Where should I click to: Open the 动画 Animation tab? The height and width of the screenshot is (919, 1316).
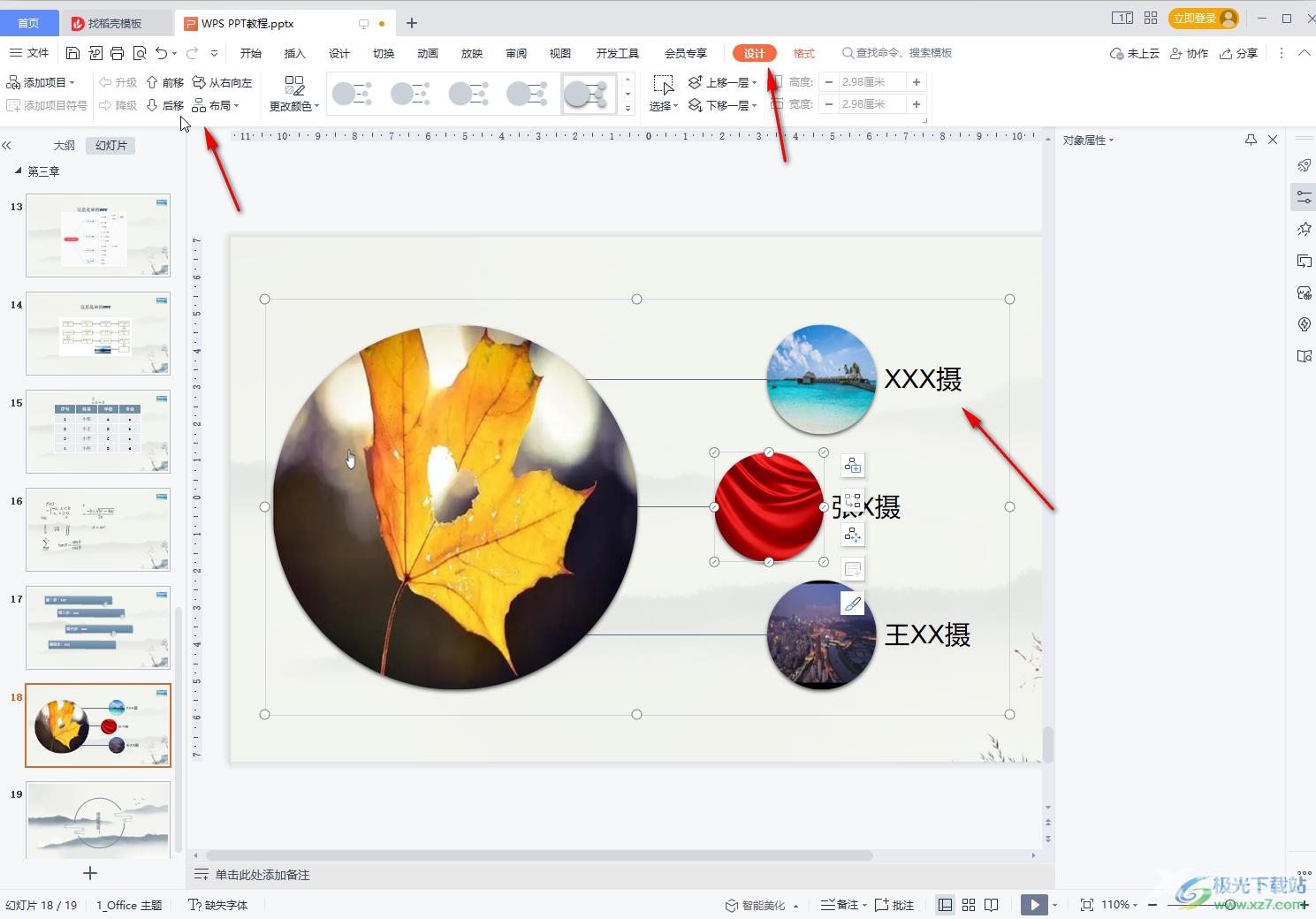[428, 53]
